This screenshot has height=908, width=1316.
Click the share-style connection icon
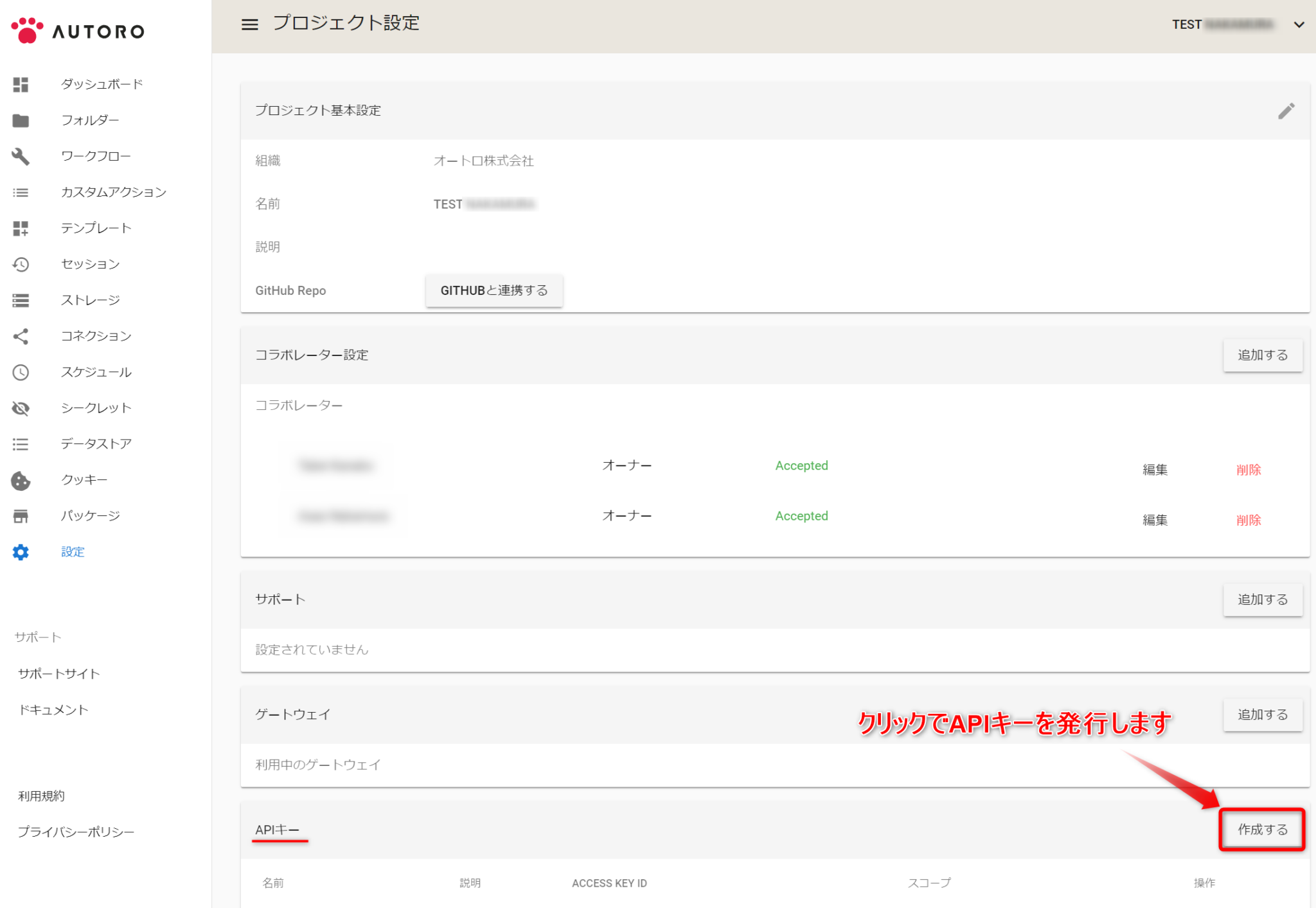coord(21,336)
